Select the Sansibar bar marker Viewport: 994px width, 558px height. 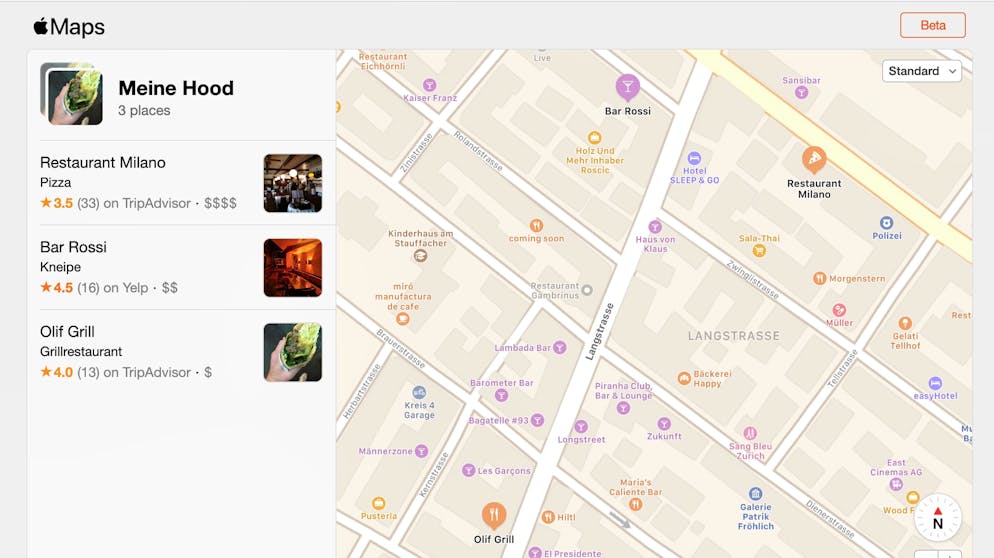(801, 93)
